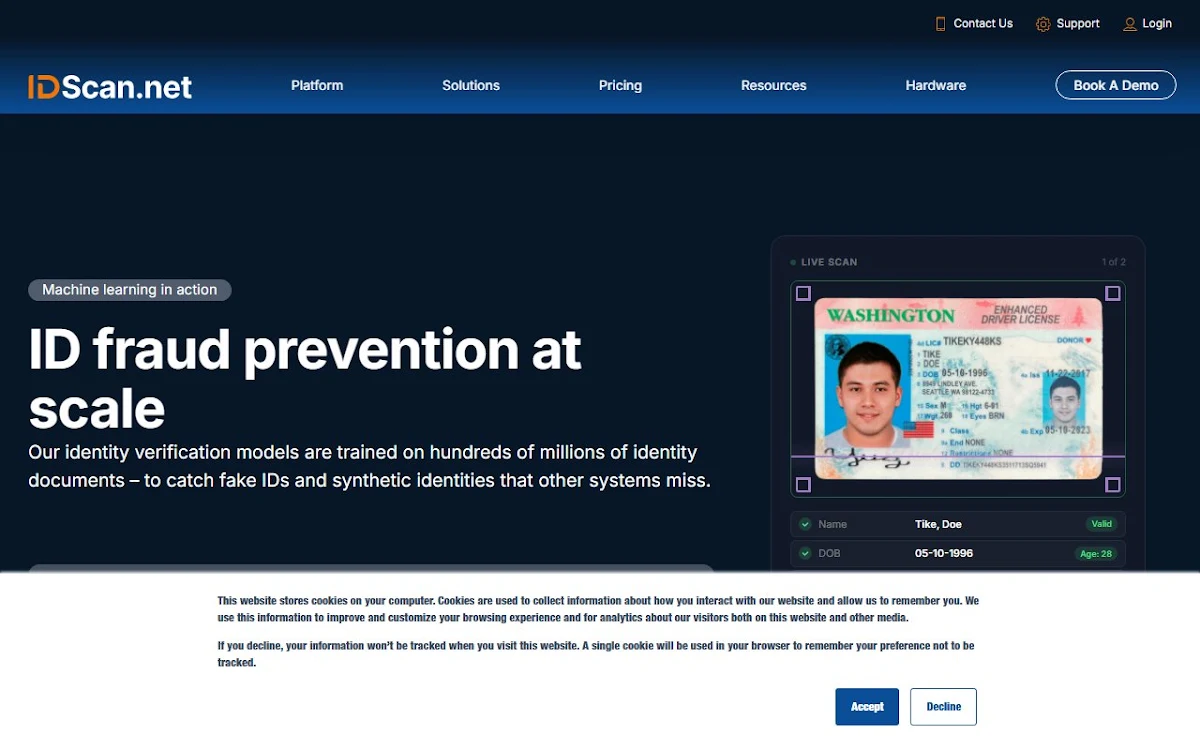Open the Contact Us link
The width and height of the screenshot is (1200, 750).
click(x=983, y=24)
